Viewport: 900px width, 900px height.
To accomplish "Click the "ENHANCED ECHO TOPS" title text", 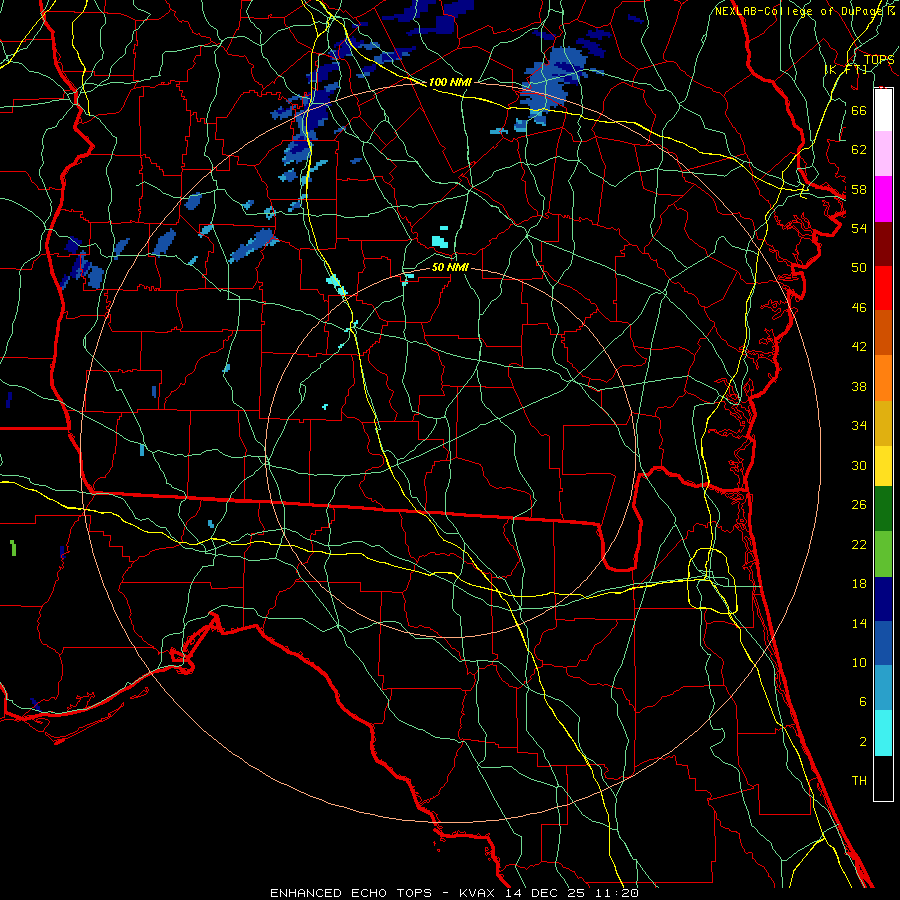I will pyautogui.click(x=351, y=893).
